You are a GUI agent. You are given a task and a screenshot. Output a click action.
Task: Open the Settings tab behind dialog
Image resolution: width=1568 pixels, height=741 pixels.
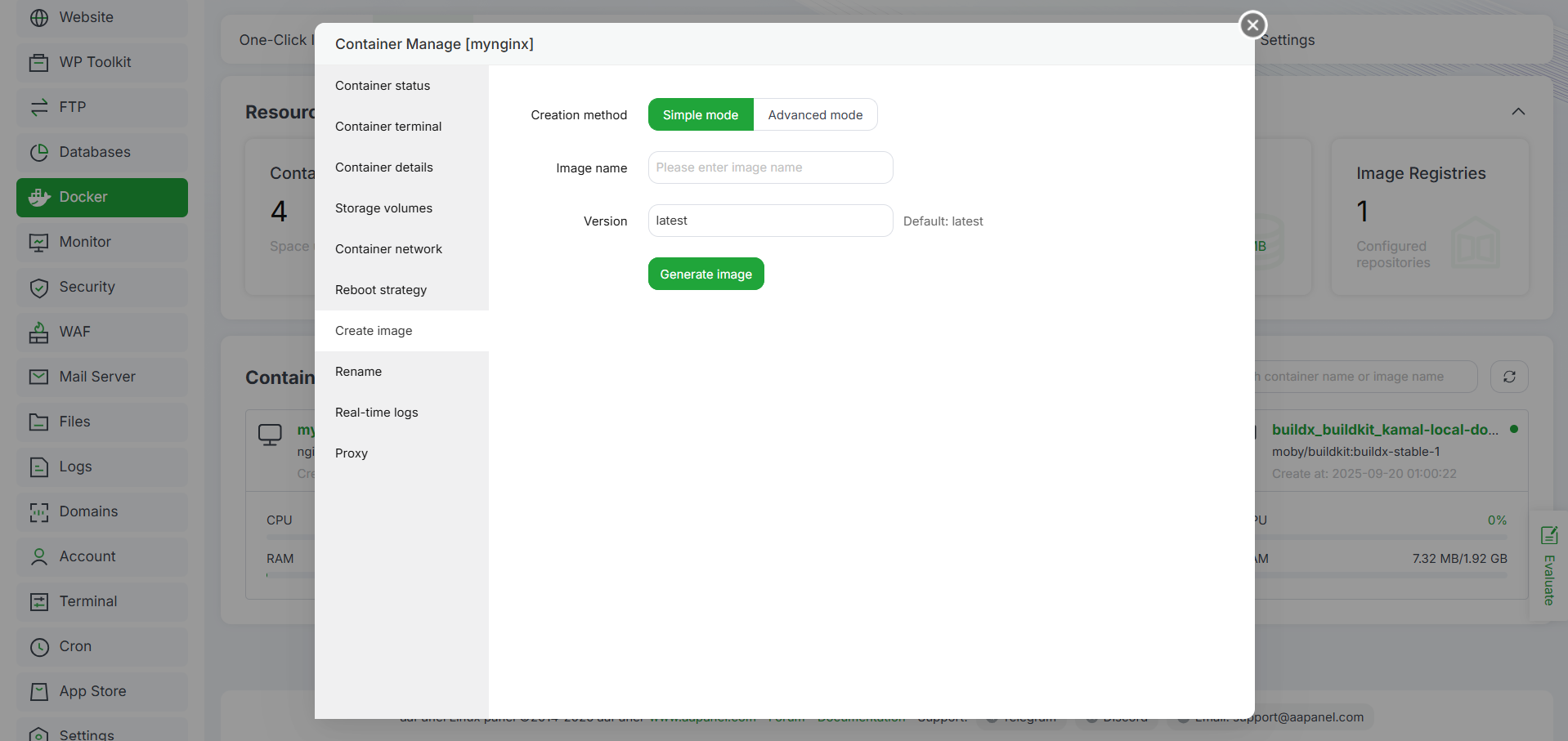[1288, 40]
